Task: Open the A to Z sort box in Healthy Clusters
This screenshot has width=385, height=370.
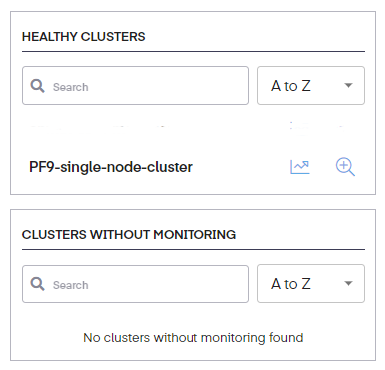Action: [311, 86]
